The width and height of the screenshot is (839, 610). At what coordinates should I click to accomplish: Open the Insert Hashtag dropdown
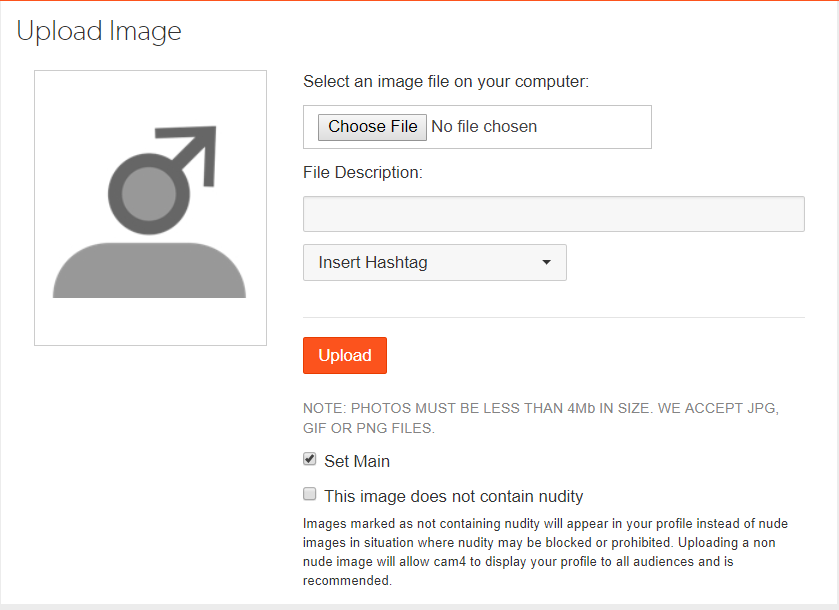click(x=434, y=263)
